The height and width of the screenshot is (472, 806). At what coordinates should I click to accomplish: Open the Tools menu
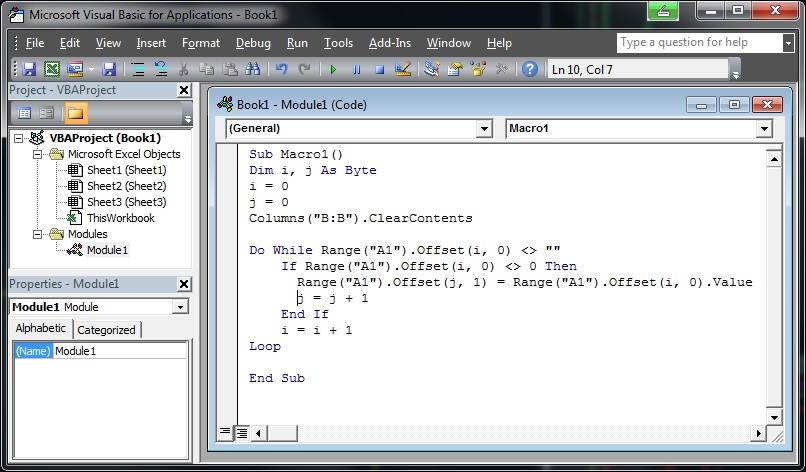point(338,43)
